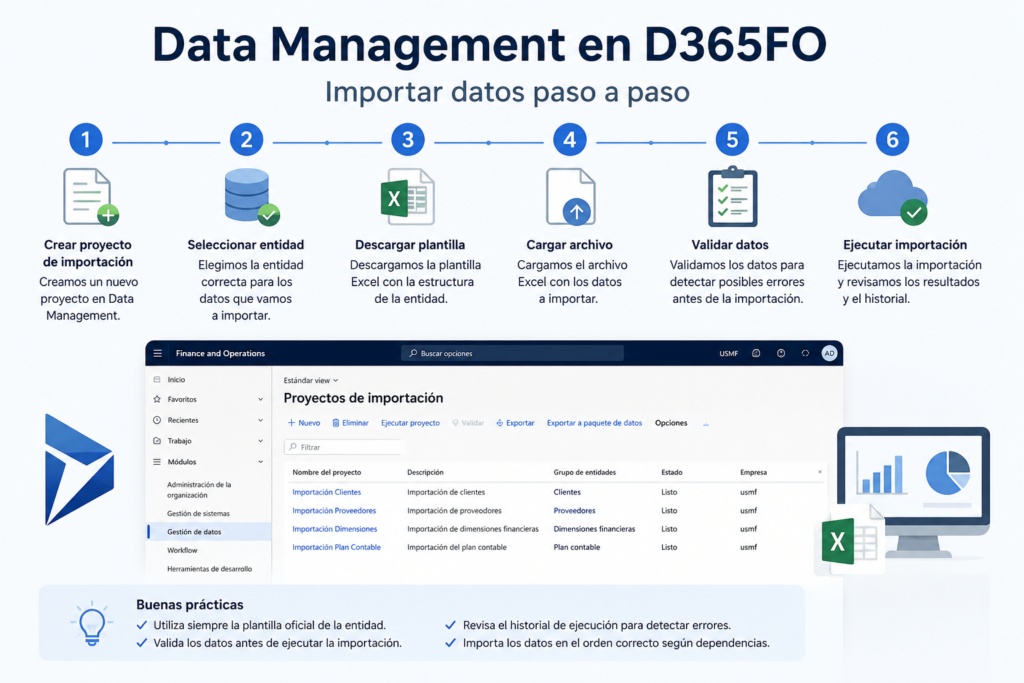1024x683 pixels.
Task: Click the Filtrar input field
Action: pyautogui.click(x=344, y=447)
